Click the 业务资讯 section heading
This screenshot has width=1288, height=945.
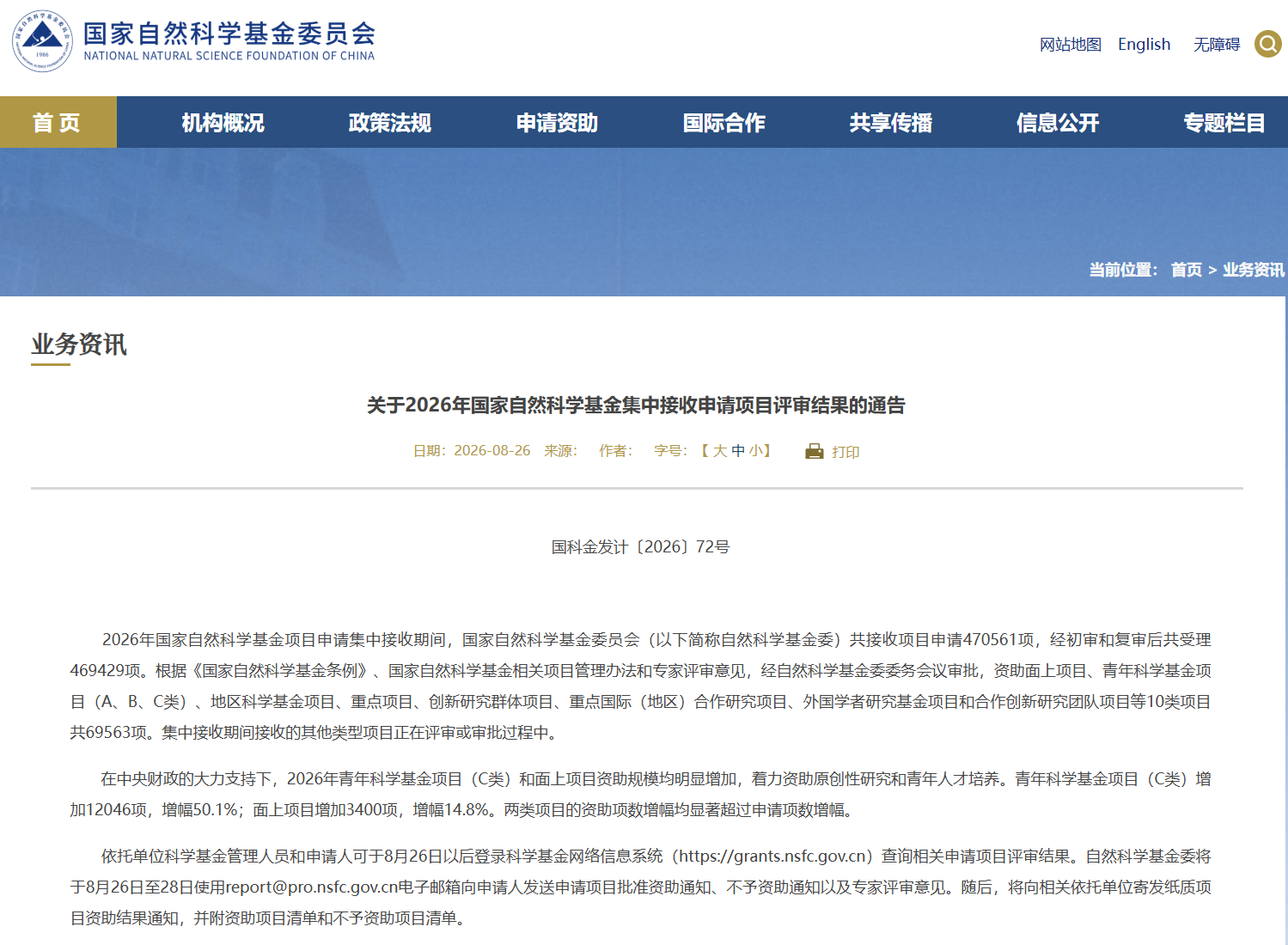(79, 344)
